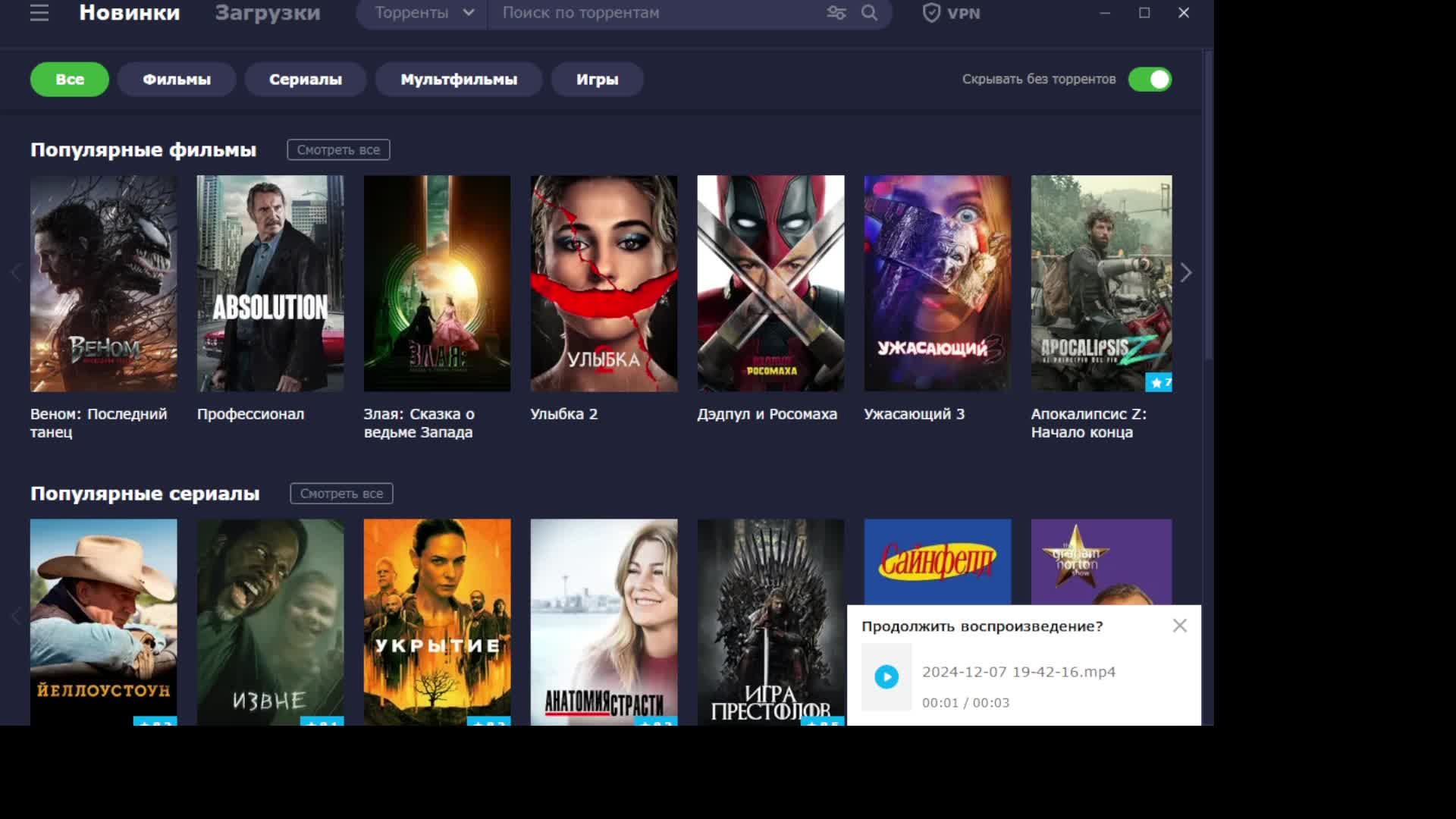This screenshot has width=1456, height=819.
Task: Open the hamburger menu
Action: click(39, 13)
